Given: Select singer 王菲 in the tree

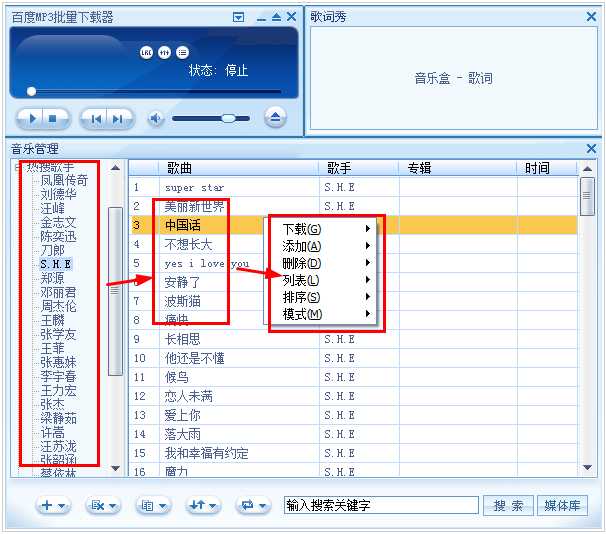Looking at the screenshot, I should click(x=52, y=349).
